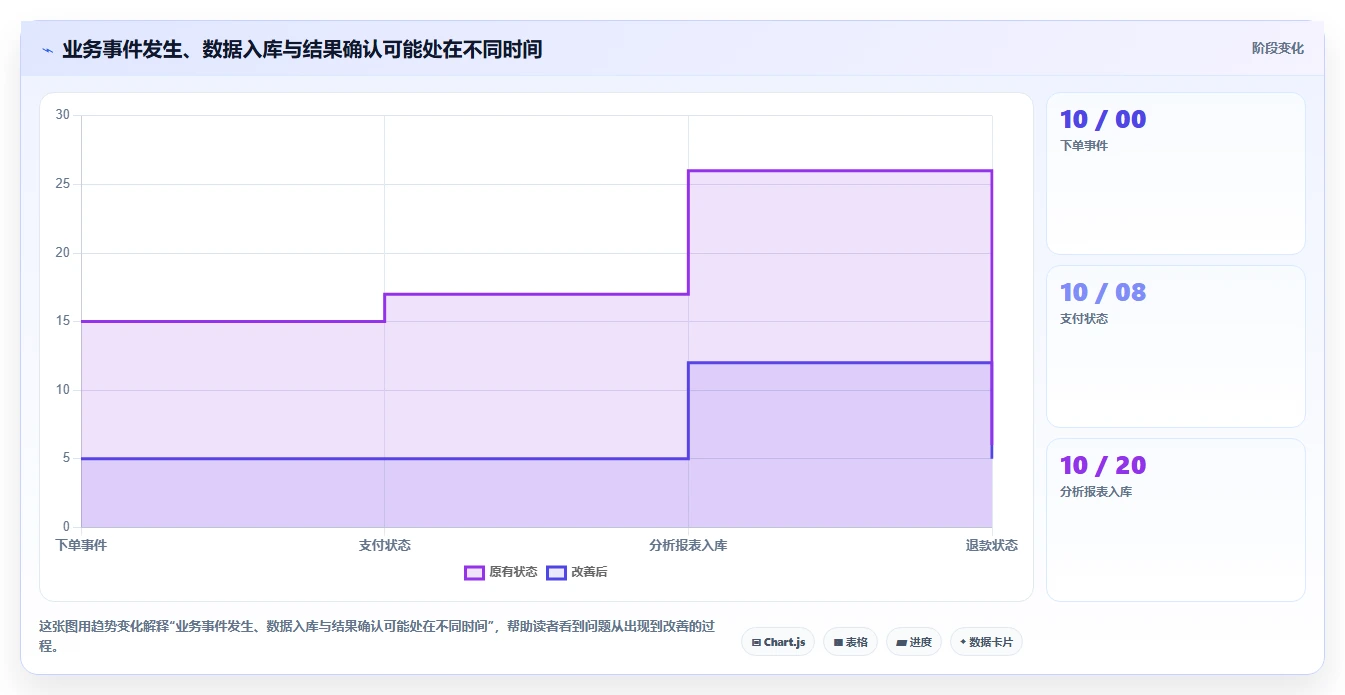Click the 表格 tag icon

click(x=838, y=642)
